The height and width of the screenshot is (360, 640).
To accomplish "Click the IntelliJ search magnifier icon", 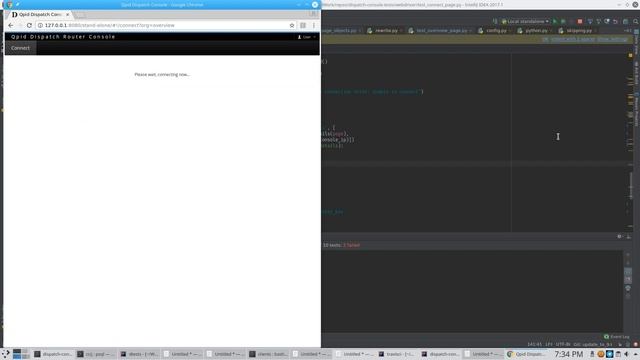I will coord(636,21).
